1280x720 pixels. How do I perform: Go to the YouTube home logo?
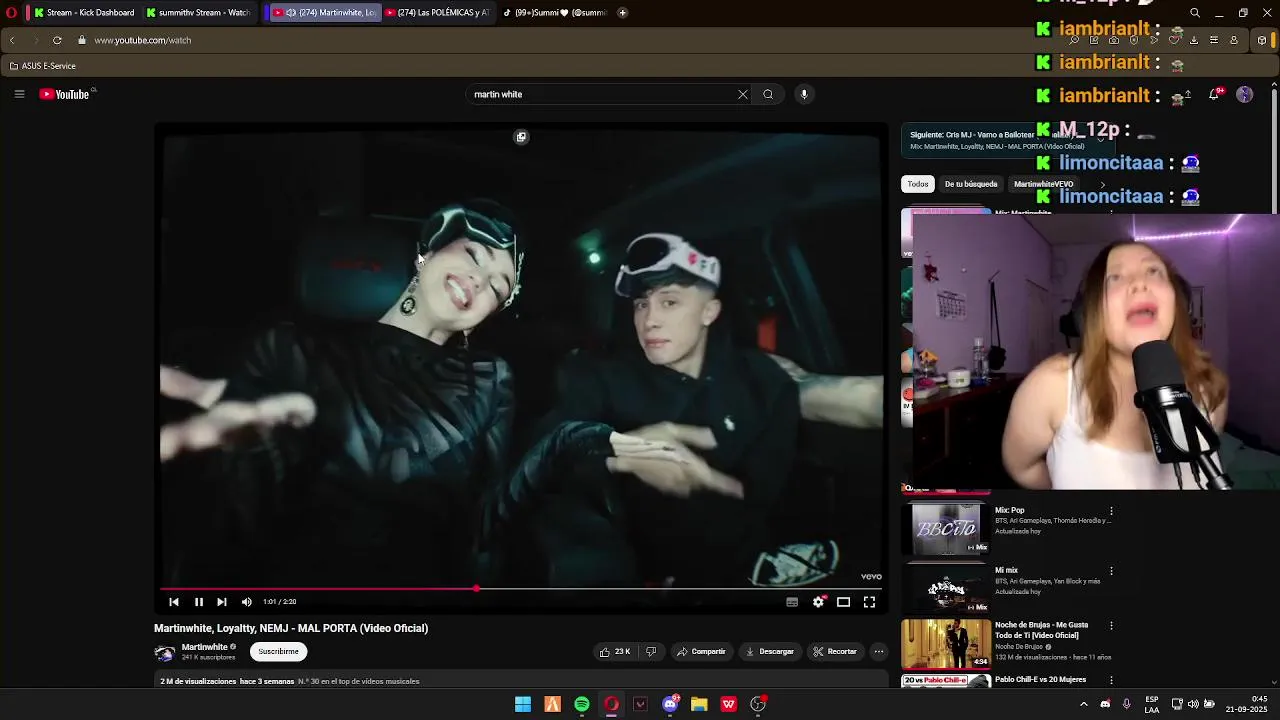point(65,94)
